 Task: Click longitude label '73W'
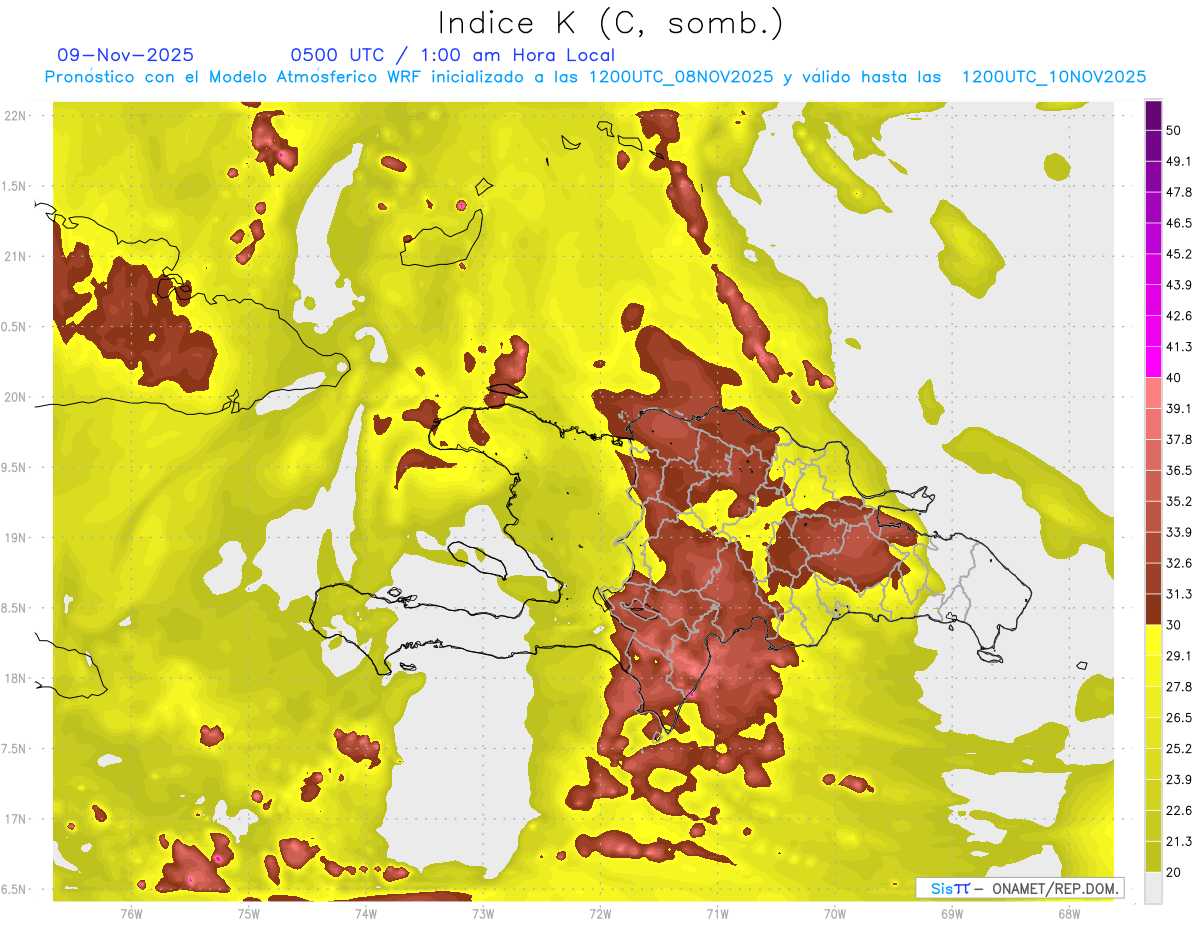(483, 913)
